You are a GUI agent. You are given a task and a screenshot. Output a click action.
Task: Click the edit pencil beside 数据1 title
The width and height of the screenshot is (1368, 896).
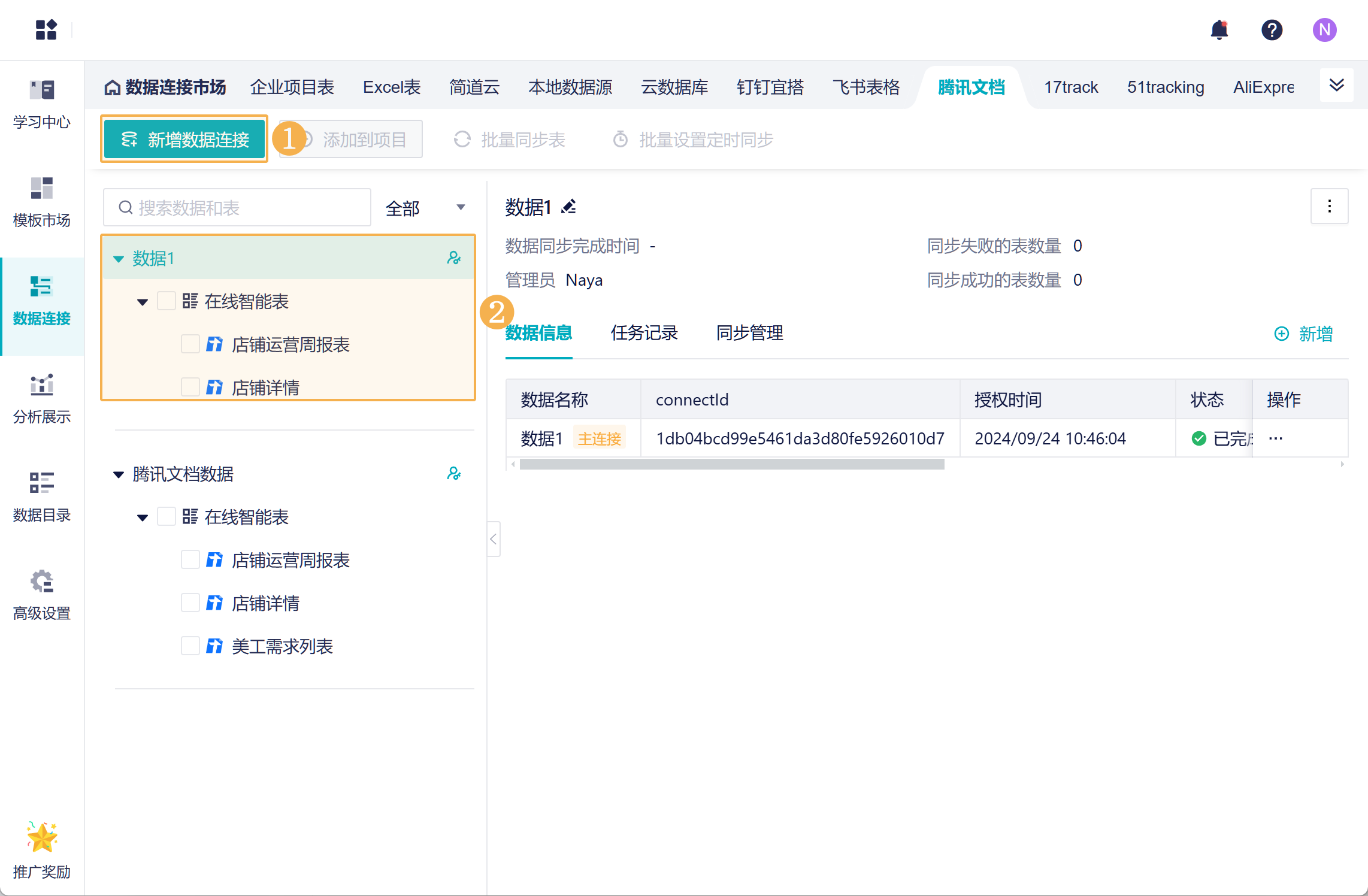(x=569, y=207)
